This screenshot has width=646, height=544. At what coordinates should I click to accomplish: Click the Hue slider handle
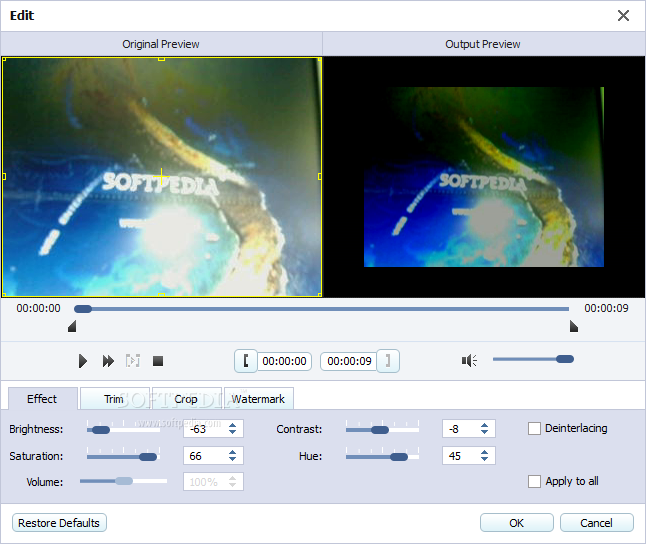(399, 457)
